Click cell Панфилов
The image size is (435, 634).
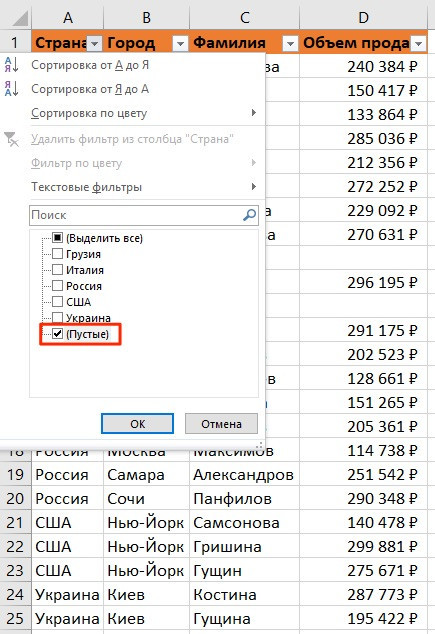(x=244, y=498)
